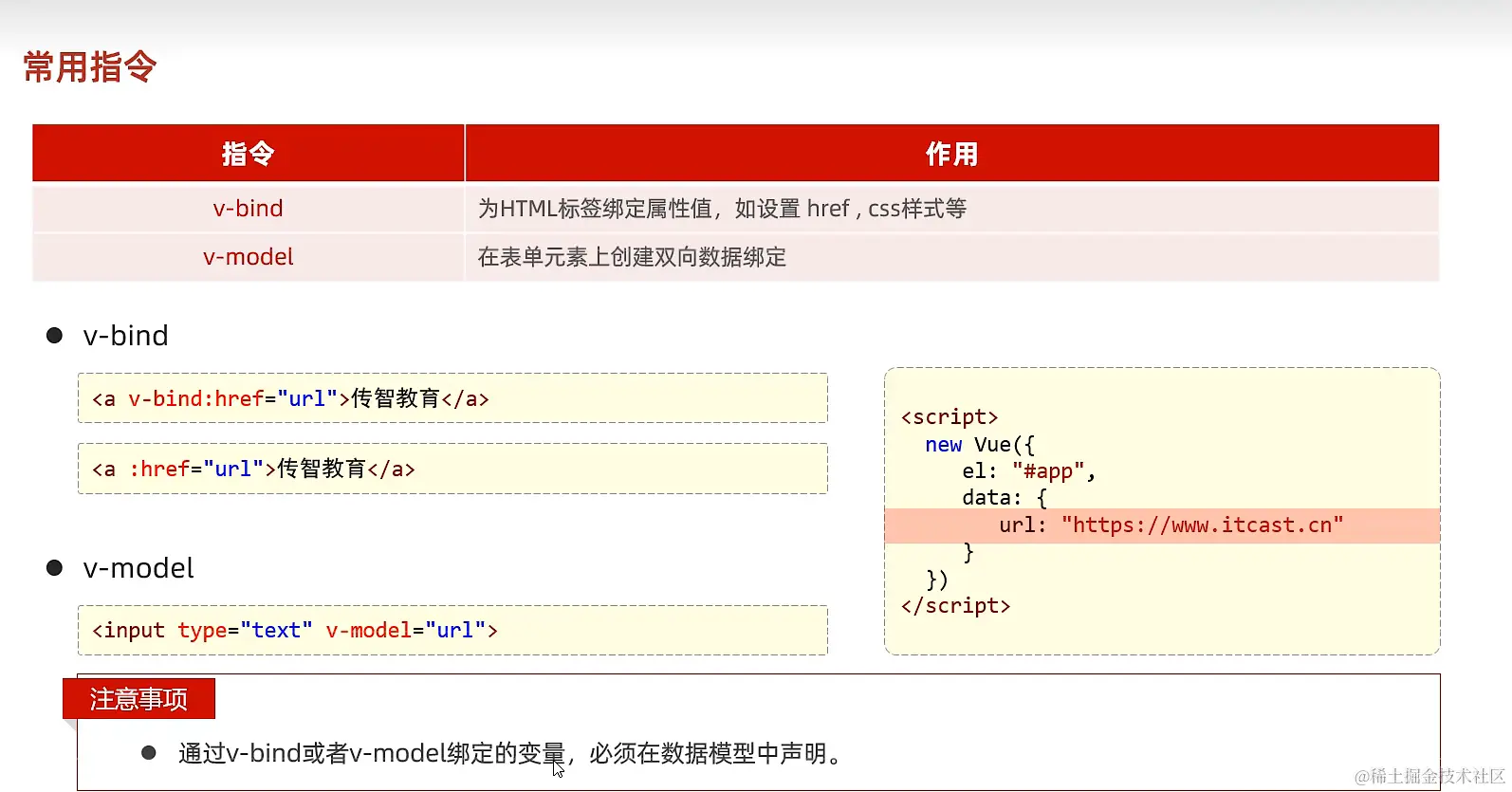Click the 注意事项 red label

[x=138, y=699]
